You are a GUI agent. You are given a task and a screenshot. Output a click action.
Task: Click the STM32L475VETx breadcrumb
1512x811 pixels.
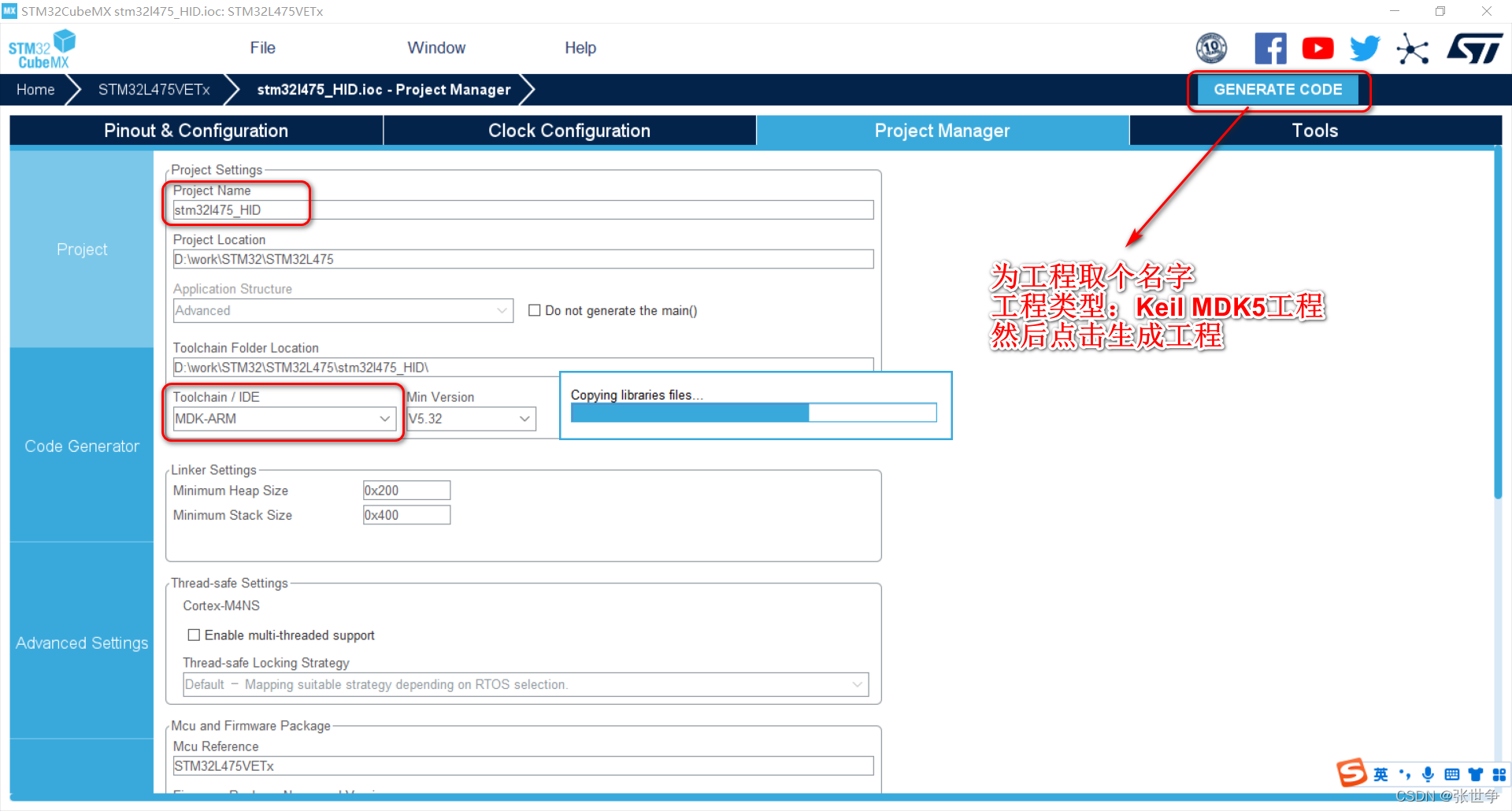coord(154,90)
